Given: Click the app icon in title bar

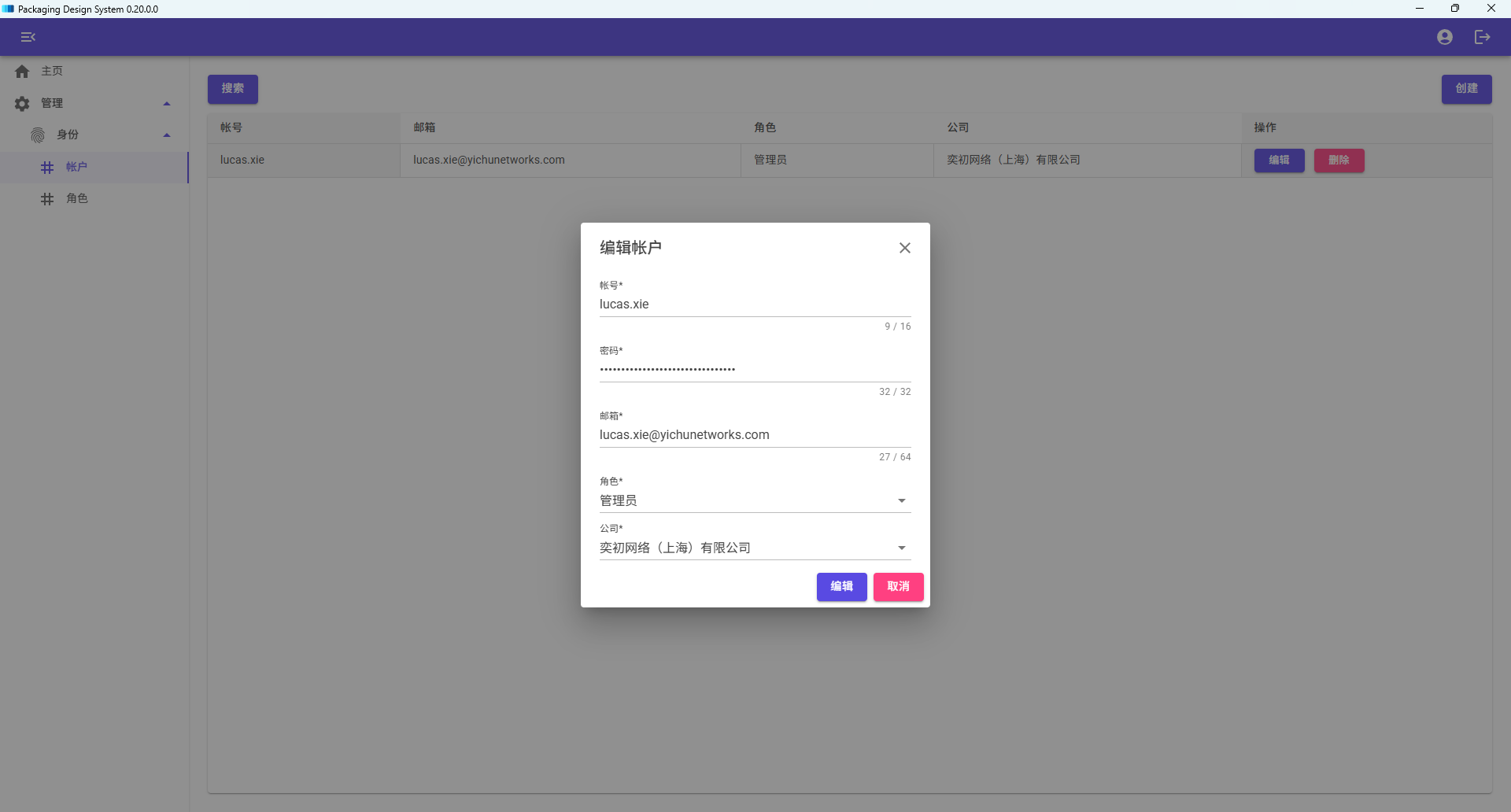Looking at the screenshot, I should coord(8,9).
